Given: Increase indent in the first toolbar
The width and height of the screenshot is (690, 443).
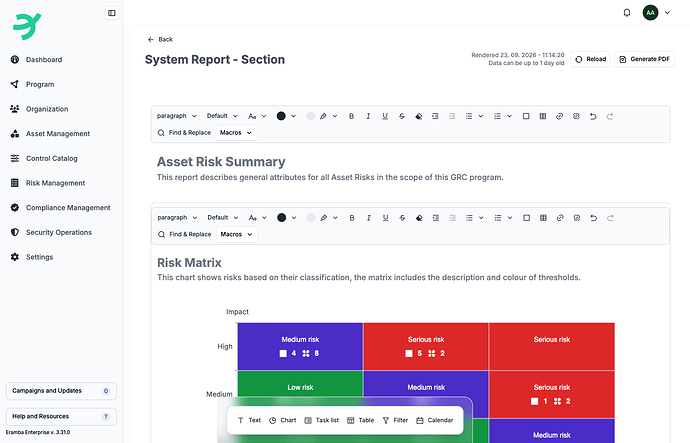Looking at the screenshot, I should coord(435,116).
